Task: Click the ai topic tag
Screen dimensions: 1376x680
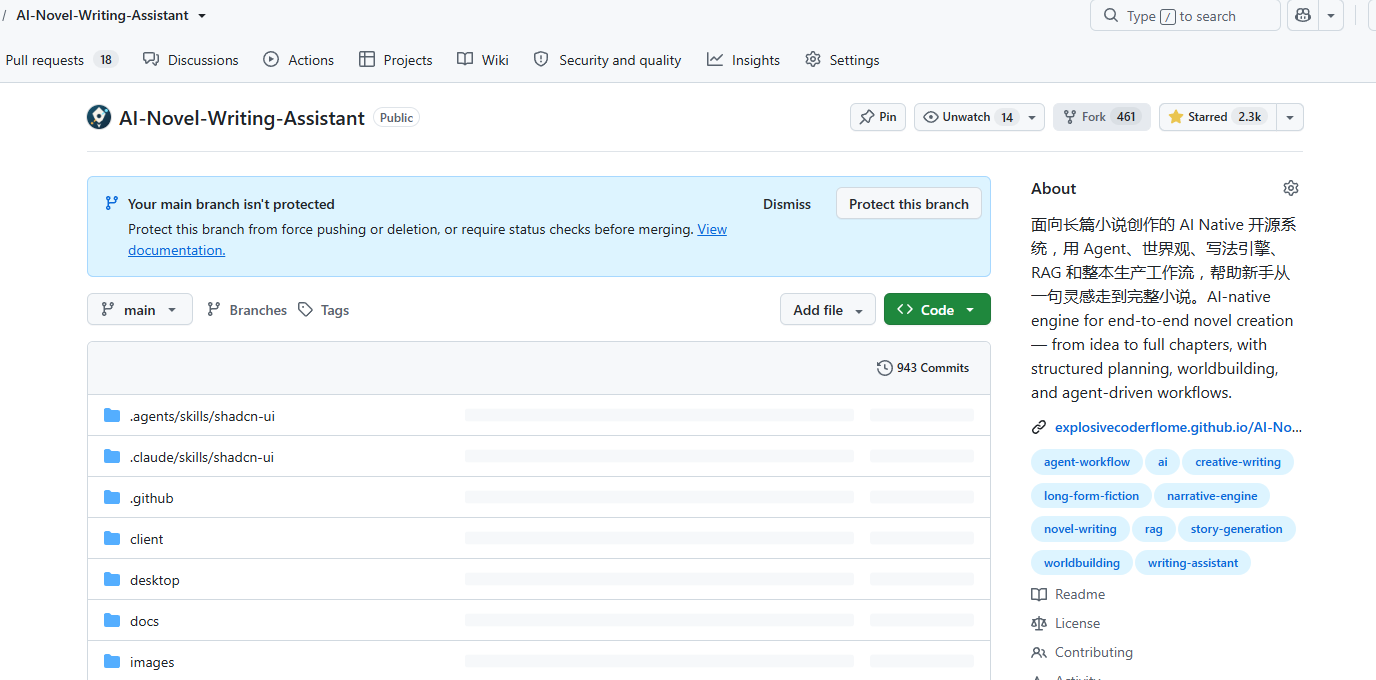Action: point(1163,462)
